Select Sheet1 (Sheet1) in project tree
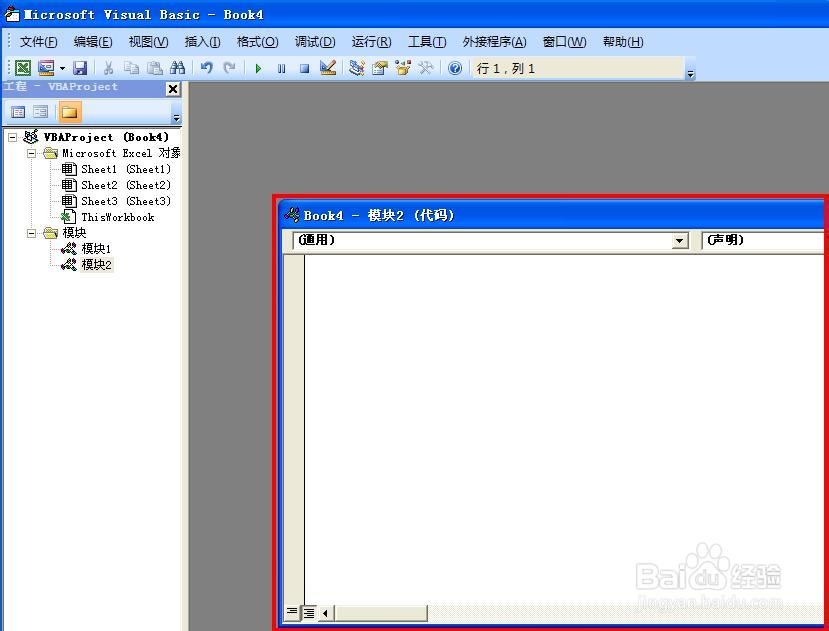The width and height of the screenshot is (829, 631). pos(126,169)
